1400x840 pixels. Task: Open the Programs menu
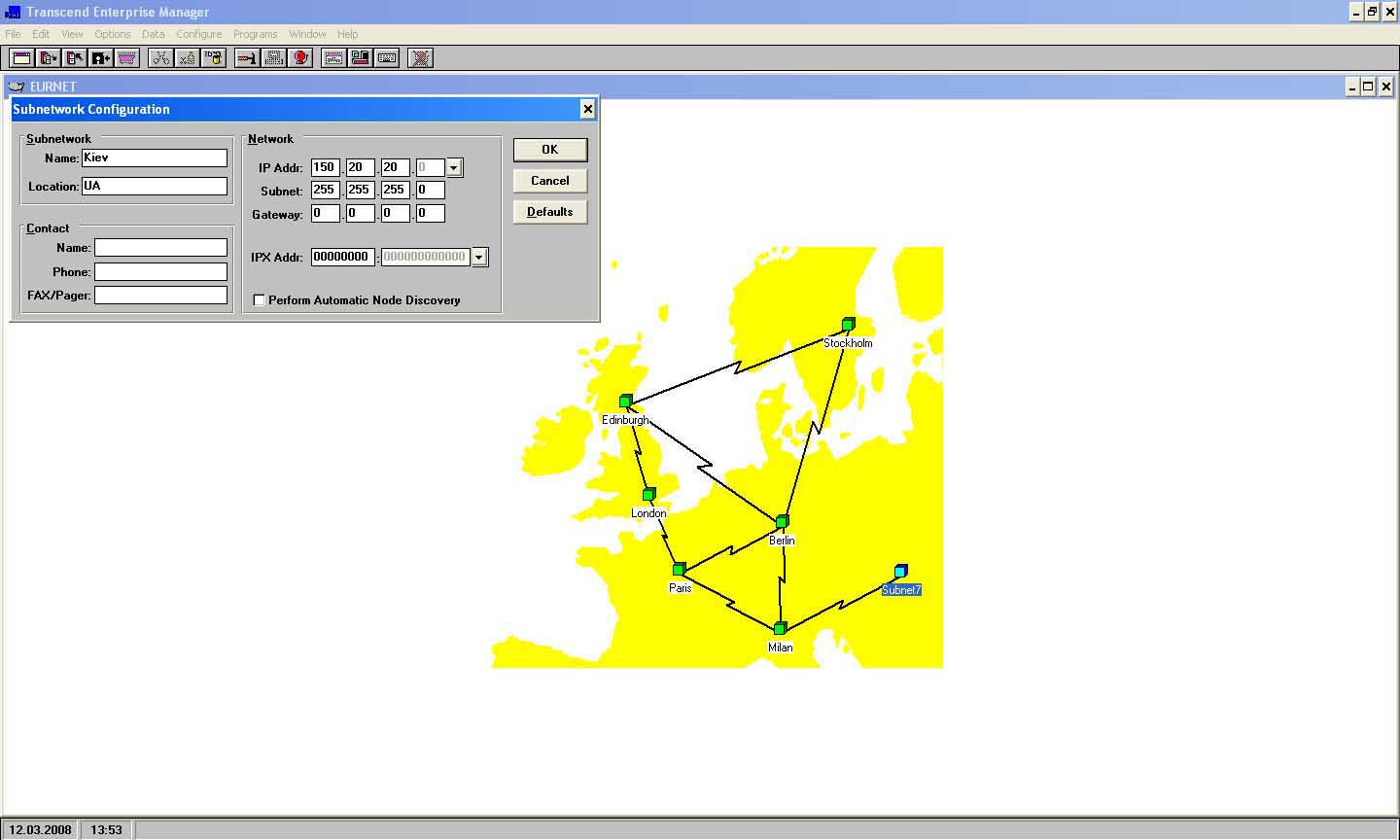256,34
